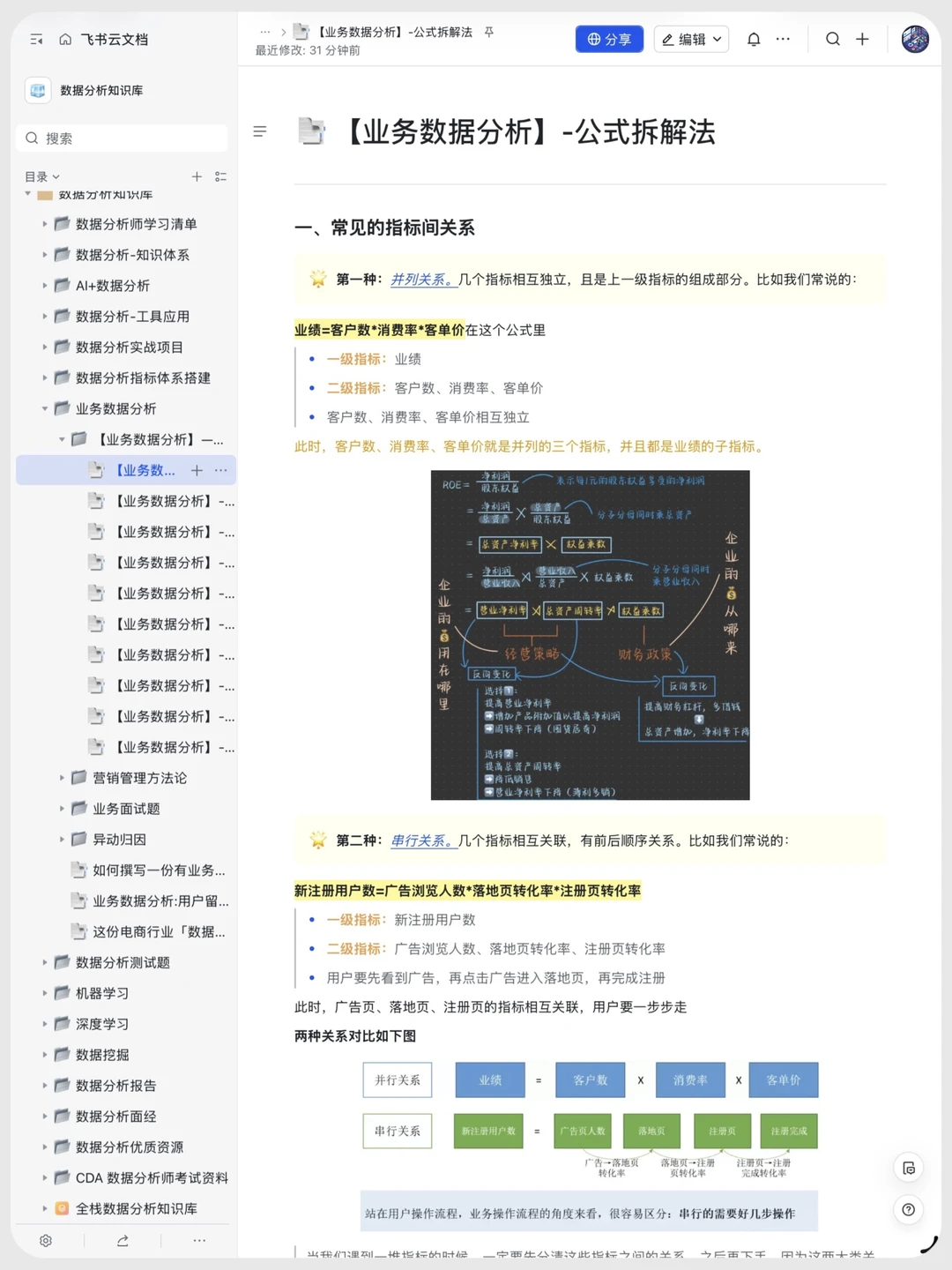Expand 营销管理方法论 folder

pyautogui.click(x=62, y=778)
